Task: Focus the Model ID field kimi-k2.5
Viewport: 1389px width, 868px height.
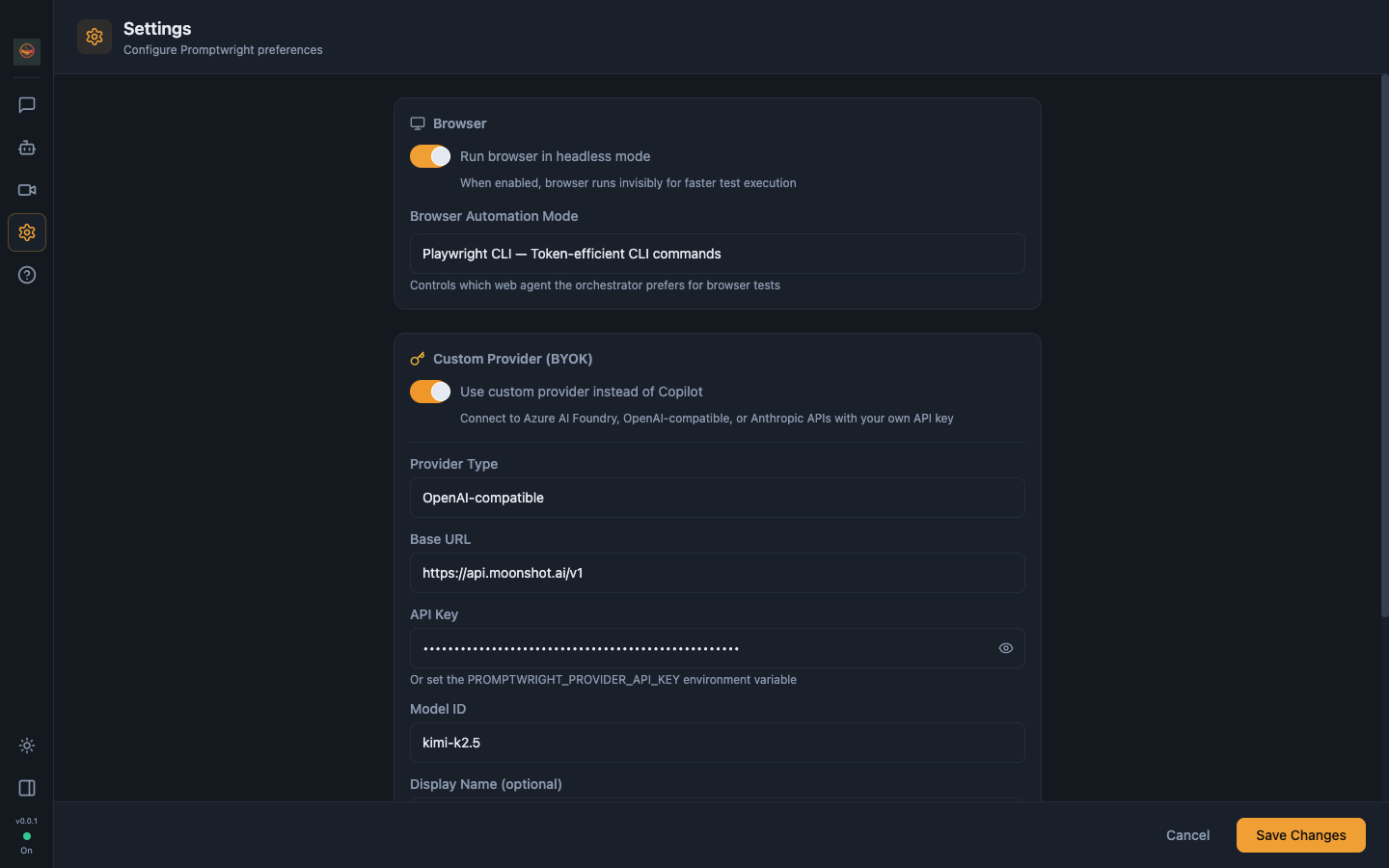Action: pos(718,743)
